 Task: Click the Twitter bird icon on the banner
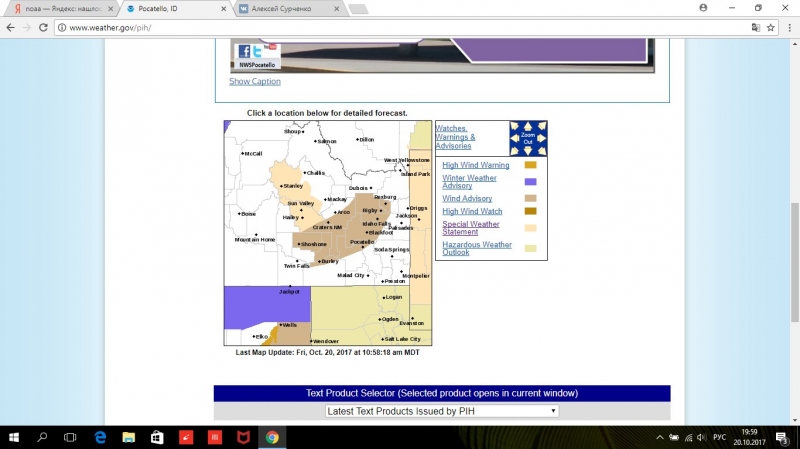pos(257,52)
